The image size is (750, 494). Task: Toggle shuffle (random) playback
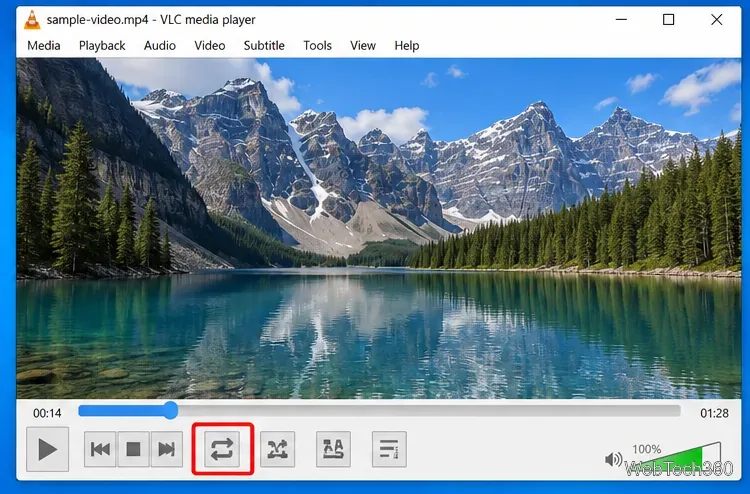(x=277, y=449)
